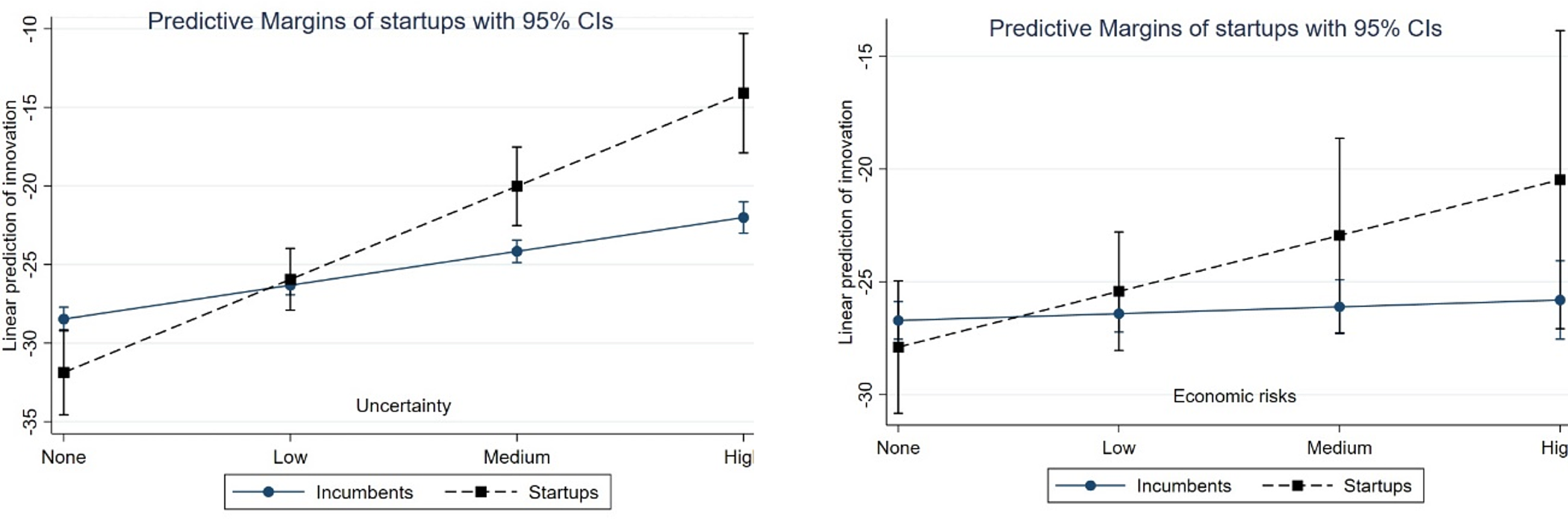Click the Low x-axis label in the Economic risks chart
This screenshot has height=519, width=1568.
(1119, 448)
